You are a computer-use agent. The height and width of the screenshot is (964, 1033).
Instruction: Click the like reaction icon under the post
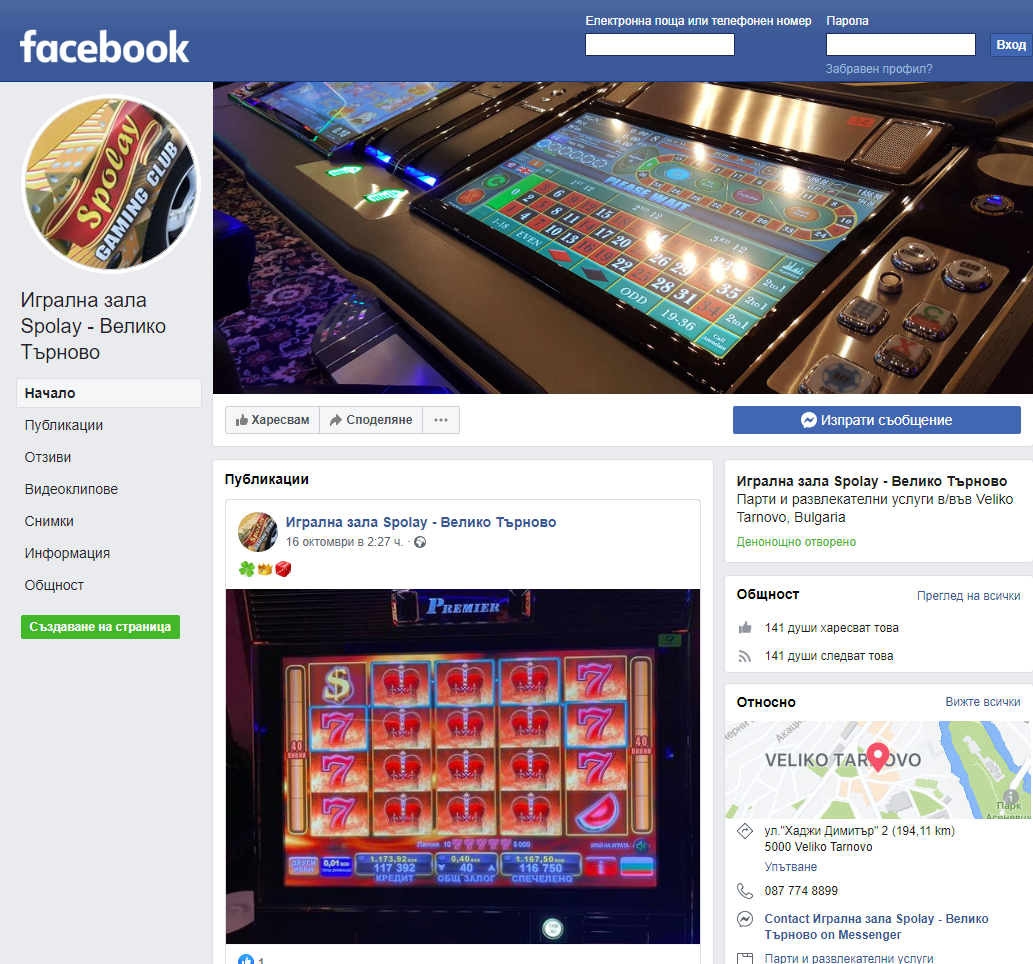click(246, 961)
